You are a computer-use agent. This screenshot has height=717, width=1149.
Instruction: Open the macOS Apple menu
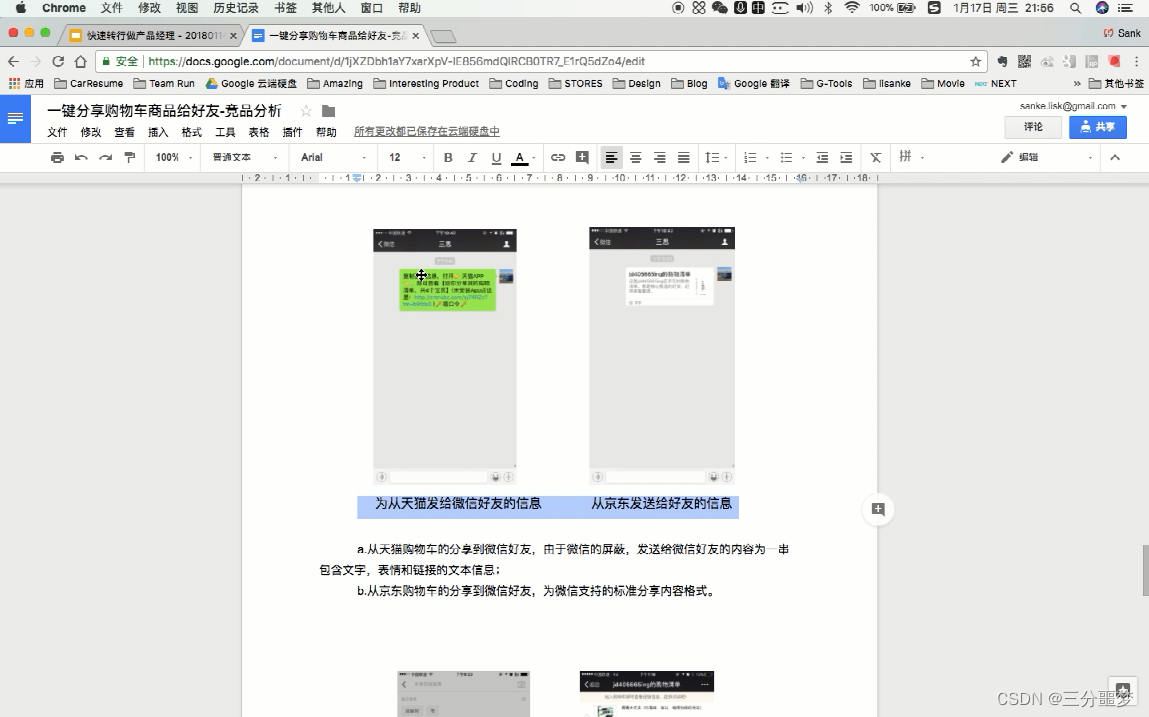[x=21, y=8]
